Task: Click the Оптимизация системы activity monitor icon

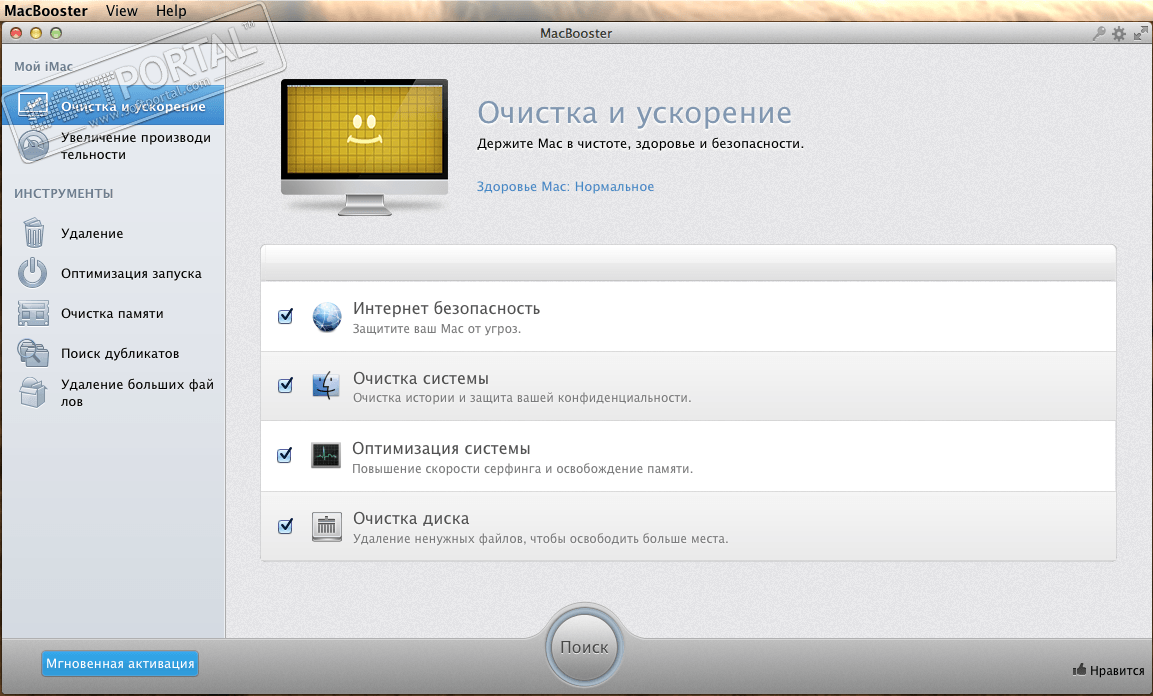Action: tap(326, 456)
